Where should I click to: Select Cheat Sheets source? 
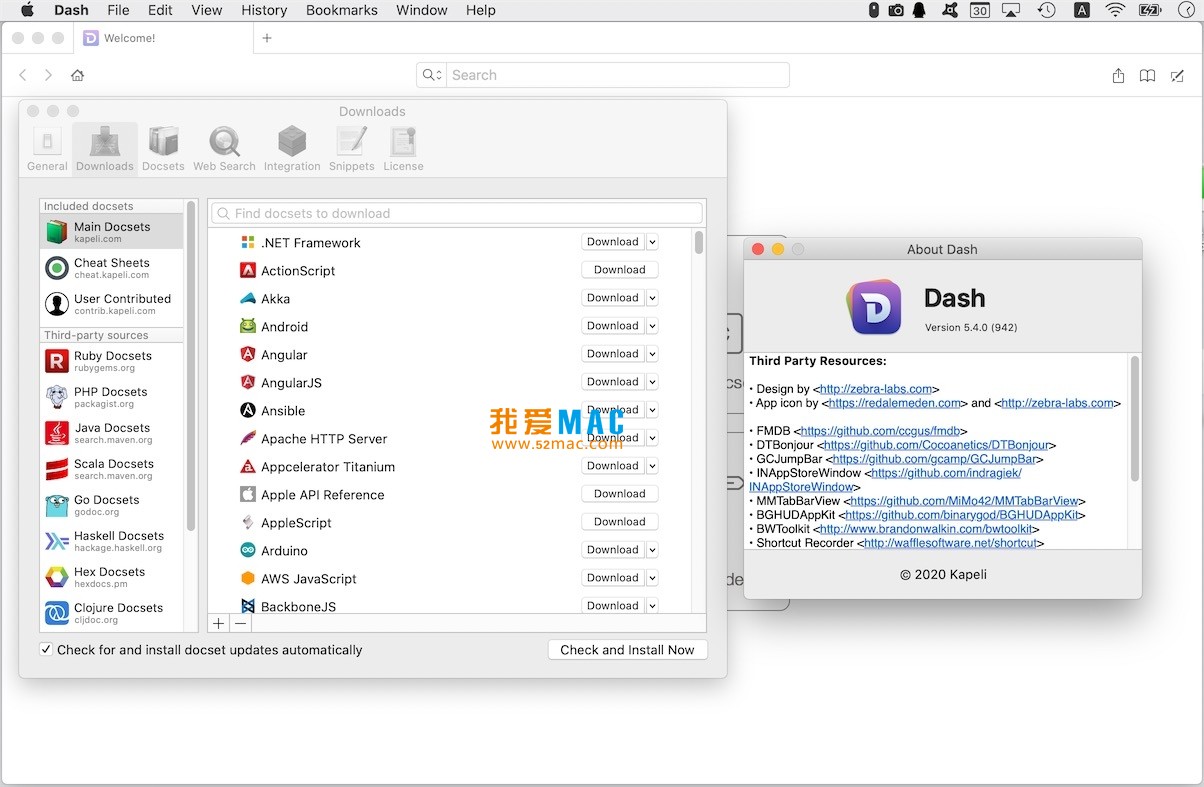point(112,268)
